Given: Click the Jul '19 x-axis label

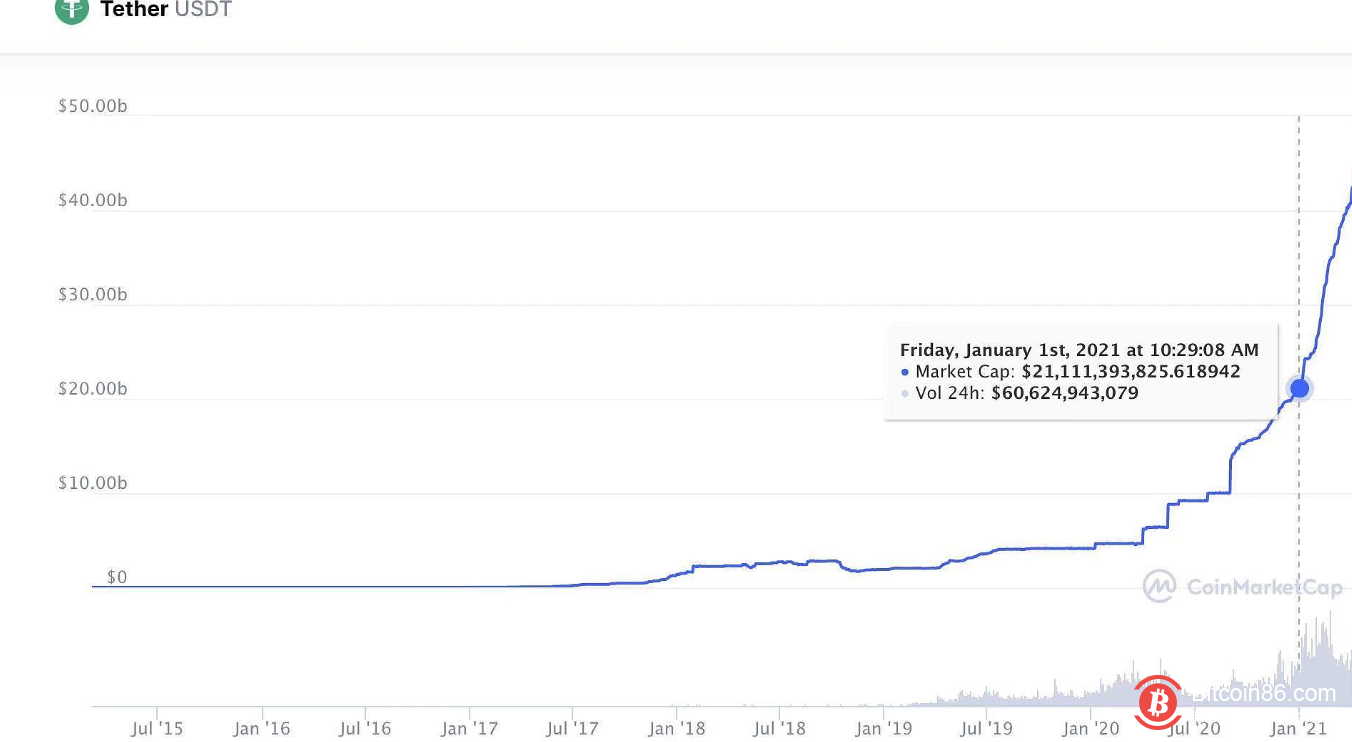Looking at the screenshot, I should (986, 728).
